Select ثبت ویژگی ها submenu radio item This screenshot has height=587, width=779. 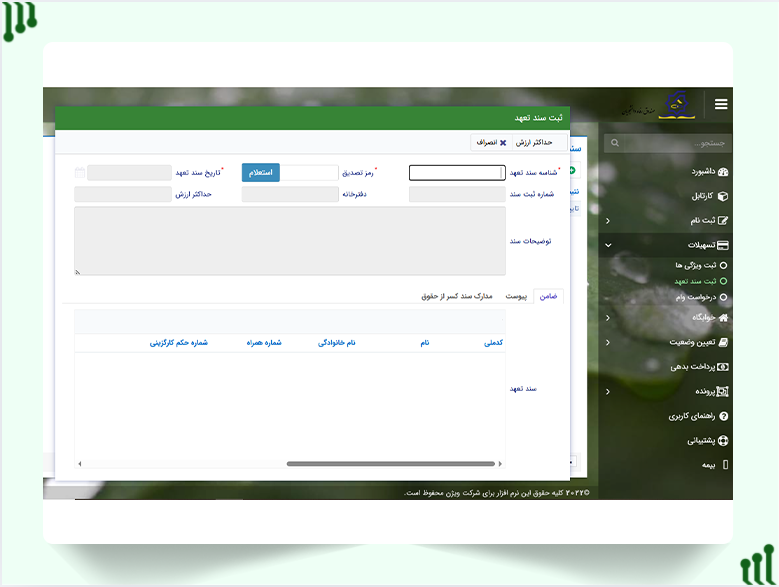tap(723, 265)
